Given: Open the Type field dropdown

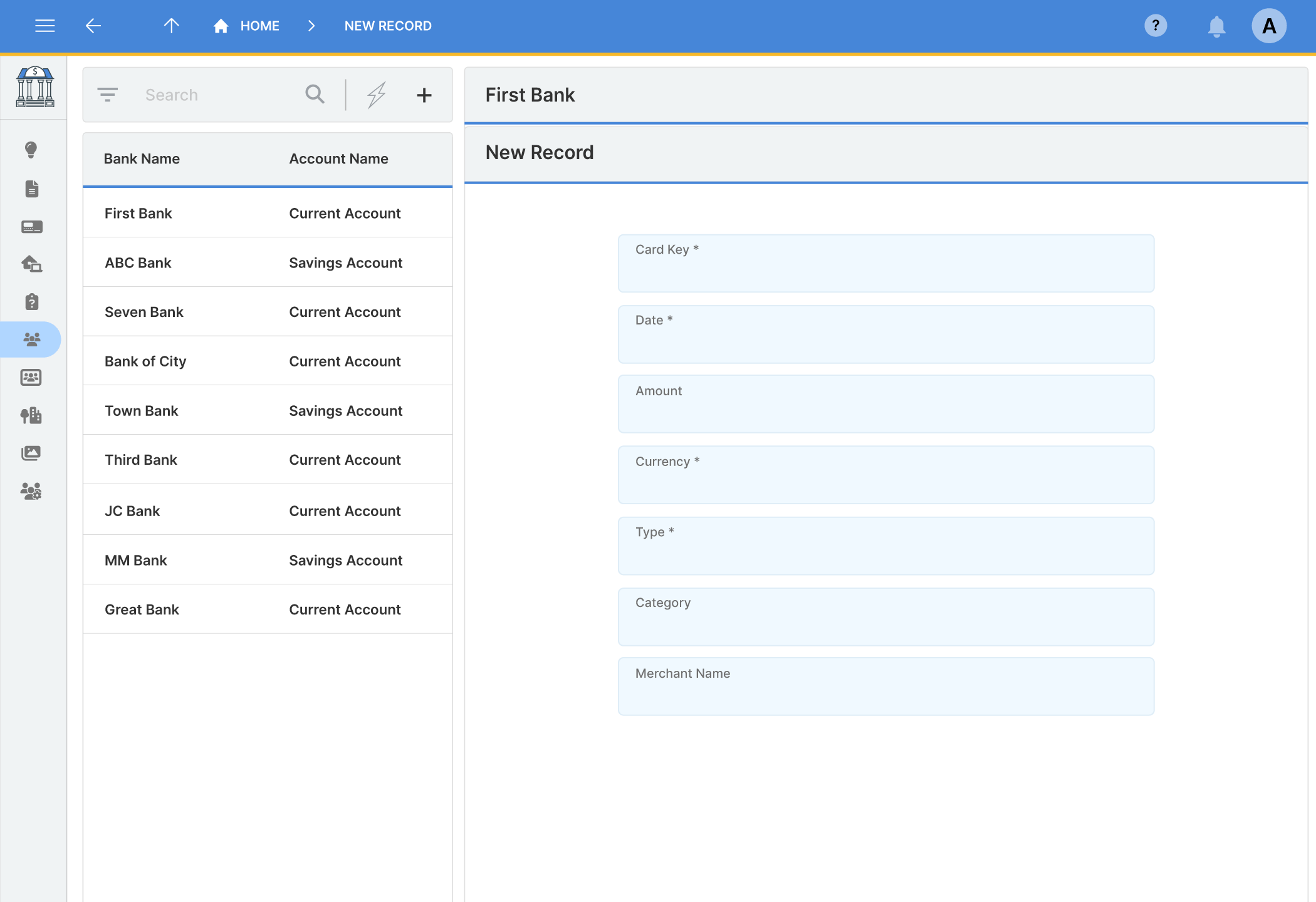Looking at the screenshot, I should click(885, 546).
